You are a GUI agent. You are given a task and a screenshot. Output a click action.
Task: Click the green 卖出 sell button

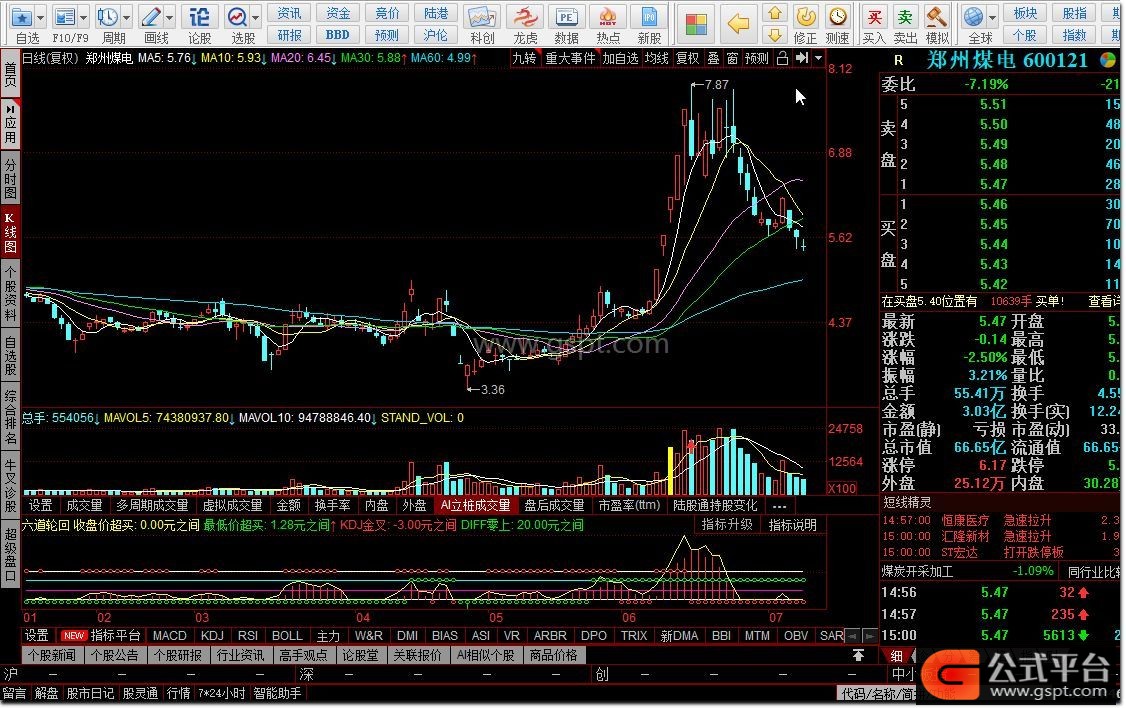click(906, 17)
